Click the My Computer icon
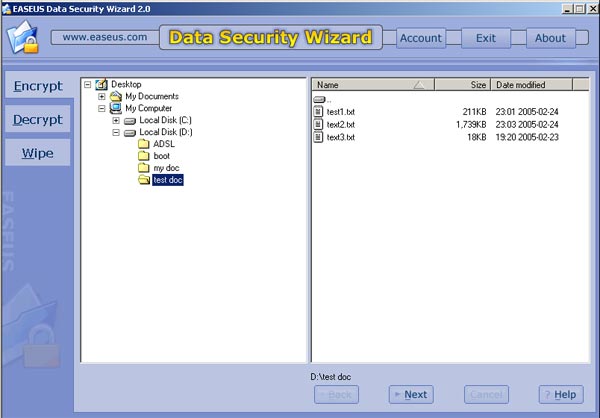The height and width of the screenshot is (418, 600). (116, 108)
